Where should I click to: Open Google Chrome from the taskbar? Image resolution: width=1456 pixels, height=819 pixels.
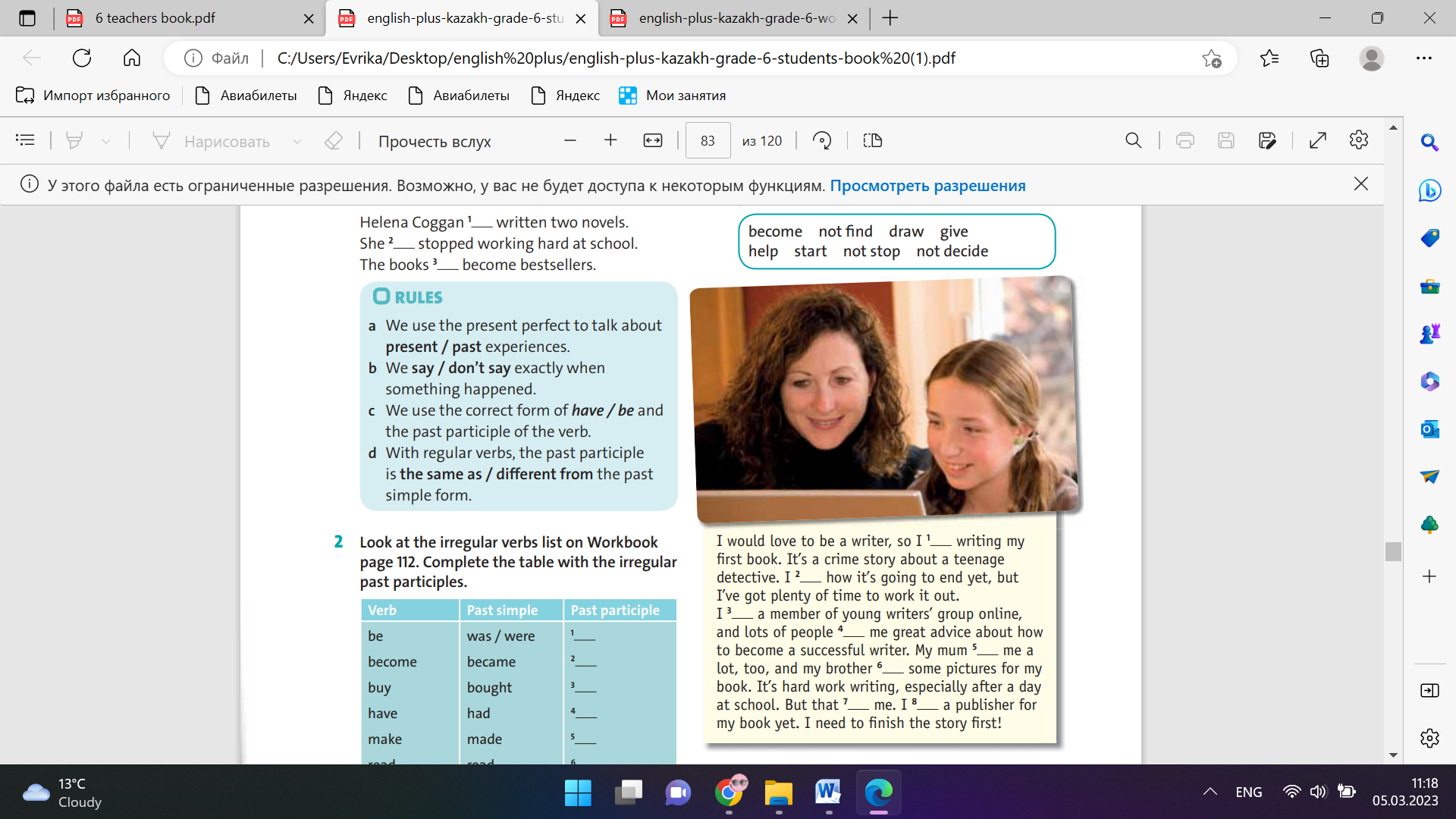tap(730, 793)
